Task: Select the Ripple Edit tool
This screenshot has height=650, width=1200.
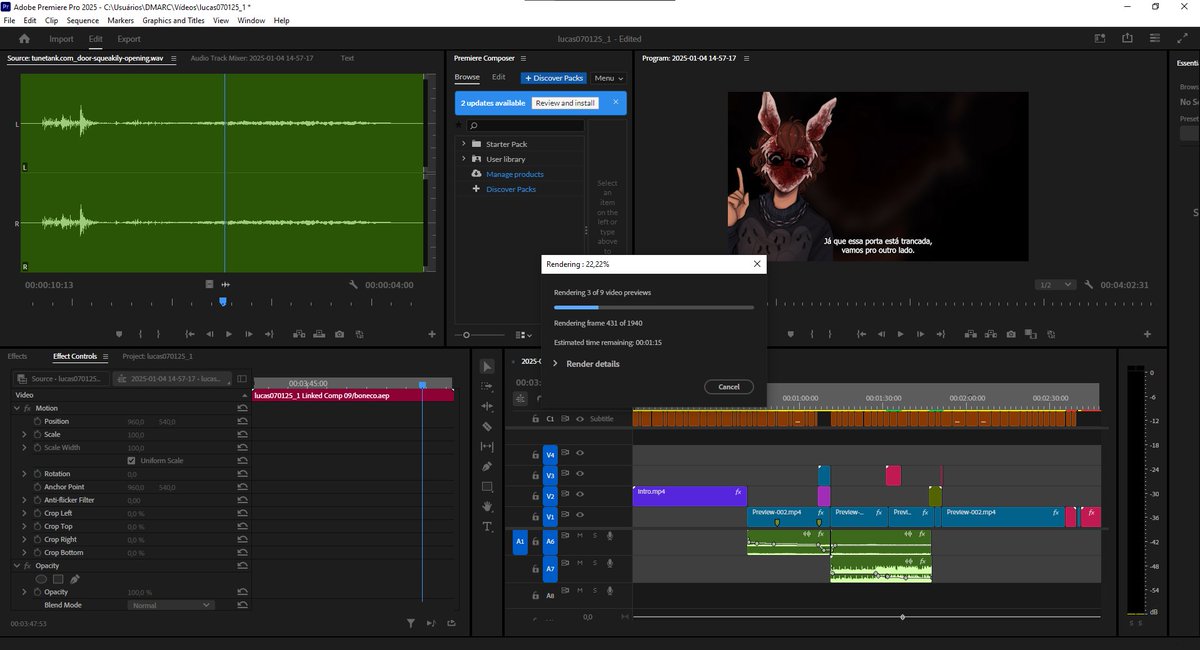Action: click(x=488, y=407)
